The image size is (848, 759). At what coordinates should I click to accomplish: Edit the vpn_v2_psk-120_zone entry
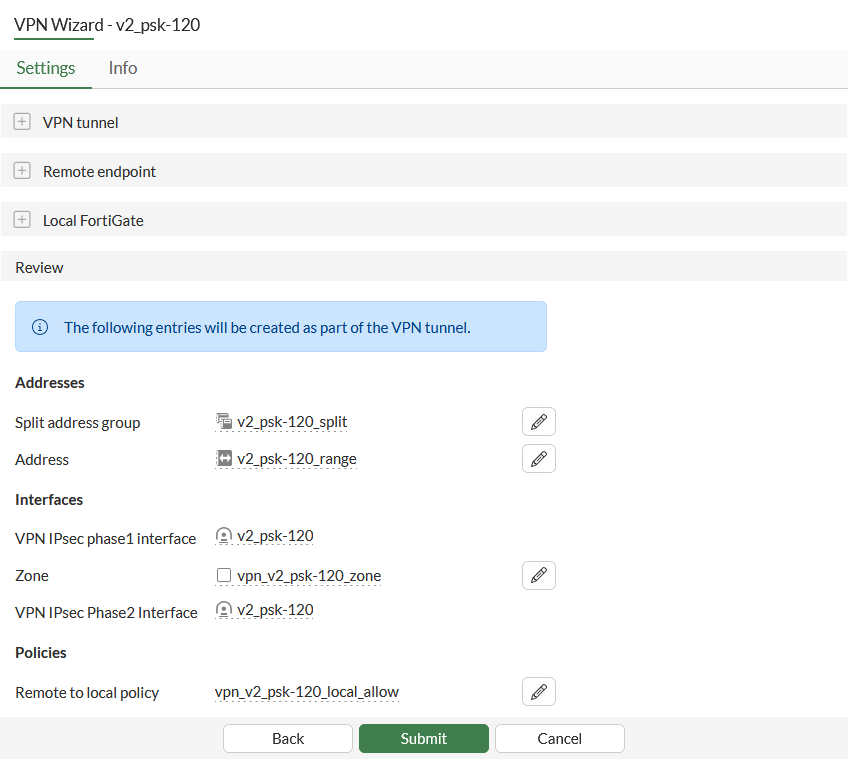(x=538, y=575)
